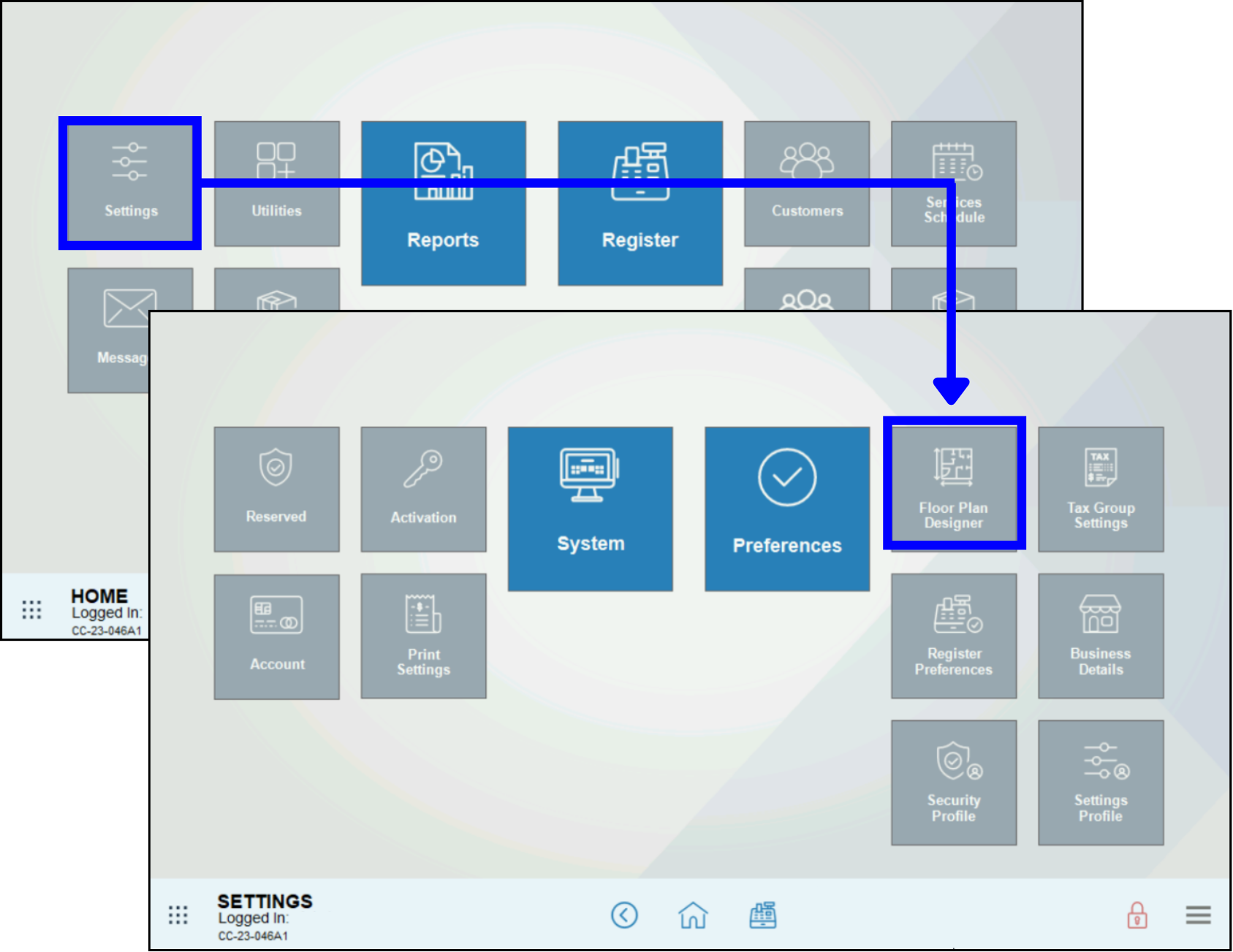
Task: Select the Tax Group Settings tile
Action: (x=1100, y=488)
